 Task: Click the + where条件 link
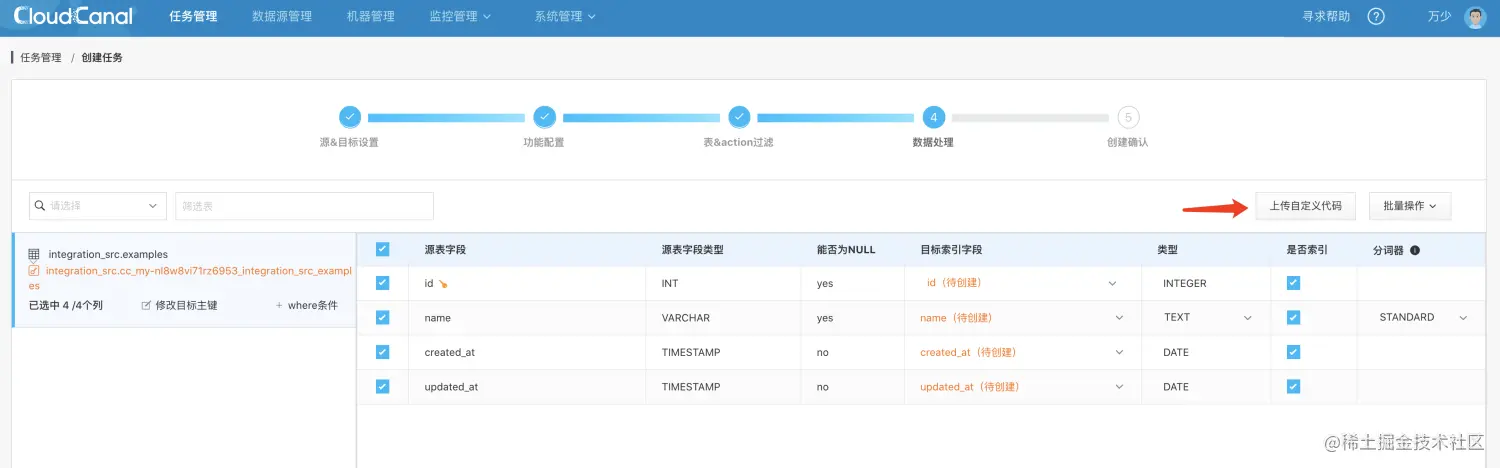(307, 305)
